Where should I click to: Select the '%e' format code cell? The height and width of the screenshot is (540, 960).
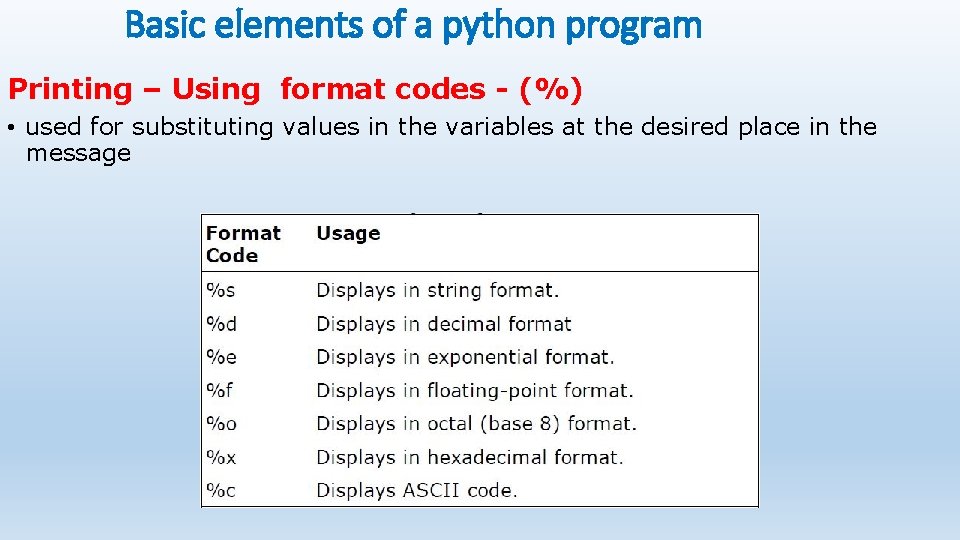(x=221, y=357)
